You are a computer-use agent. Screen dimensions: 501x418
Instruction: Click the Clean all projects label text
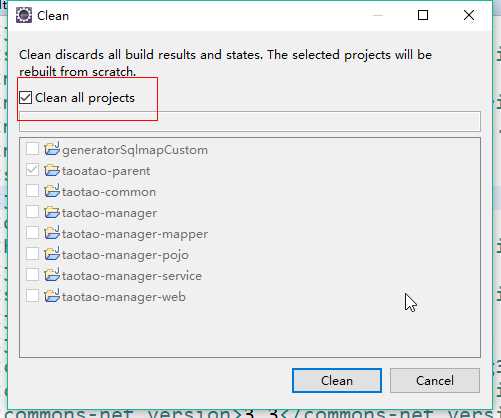click(x=85, y=98)
